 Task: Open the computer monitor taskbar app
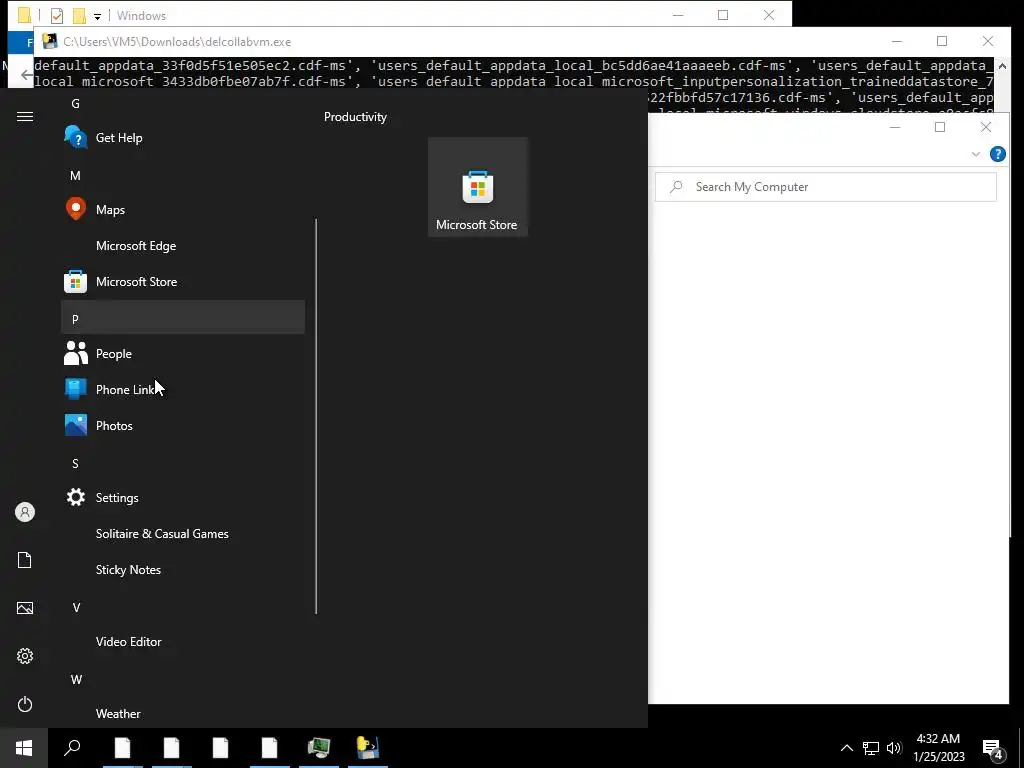coord(319,748)
